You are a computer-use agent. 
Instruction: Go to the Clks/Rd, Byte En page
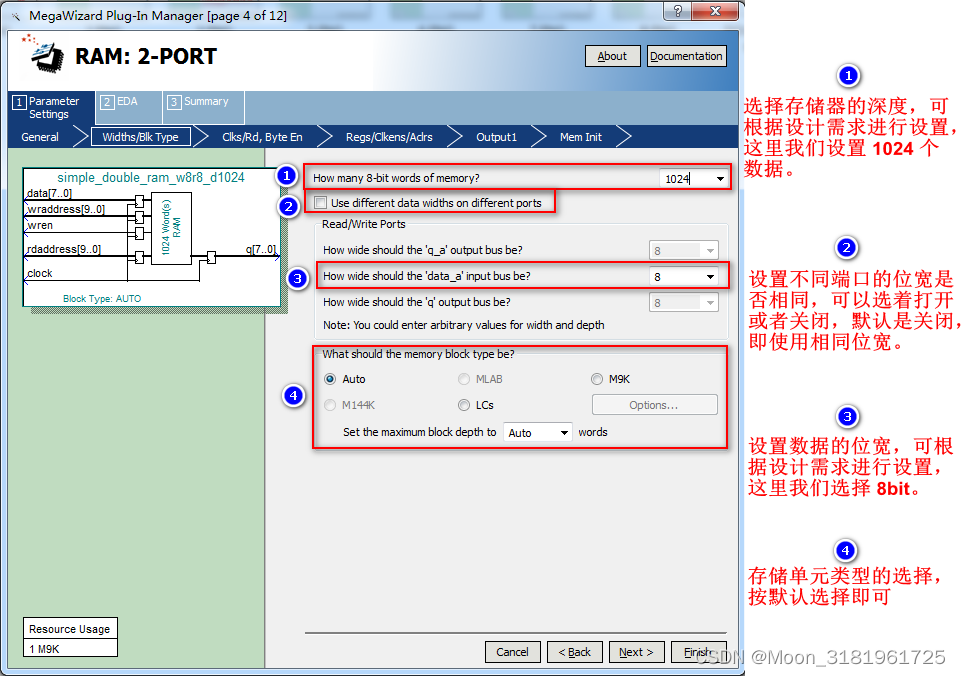[262, 137]
